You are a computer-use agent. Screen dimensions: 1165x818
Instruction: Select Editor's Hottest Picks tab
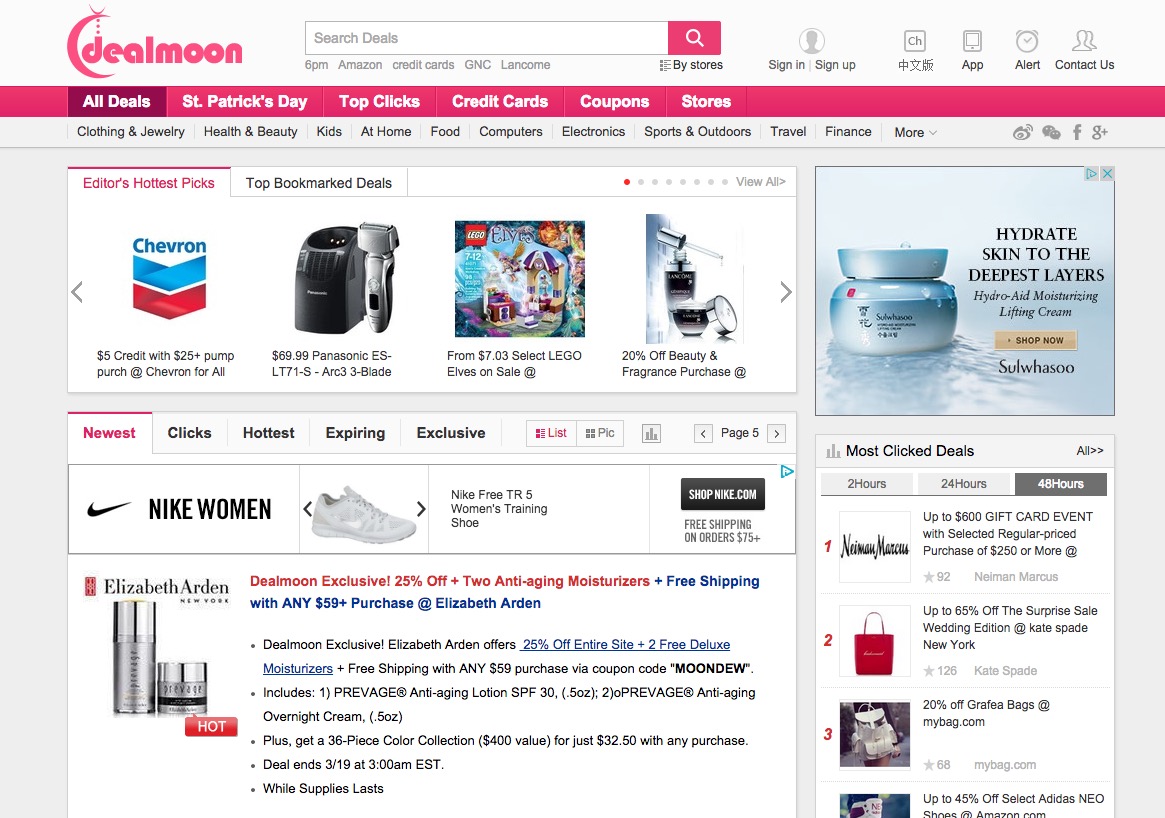[149, 183]
